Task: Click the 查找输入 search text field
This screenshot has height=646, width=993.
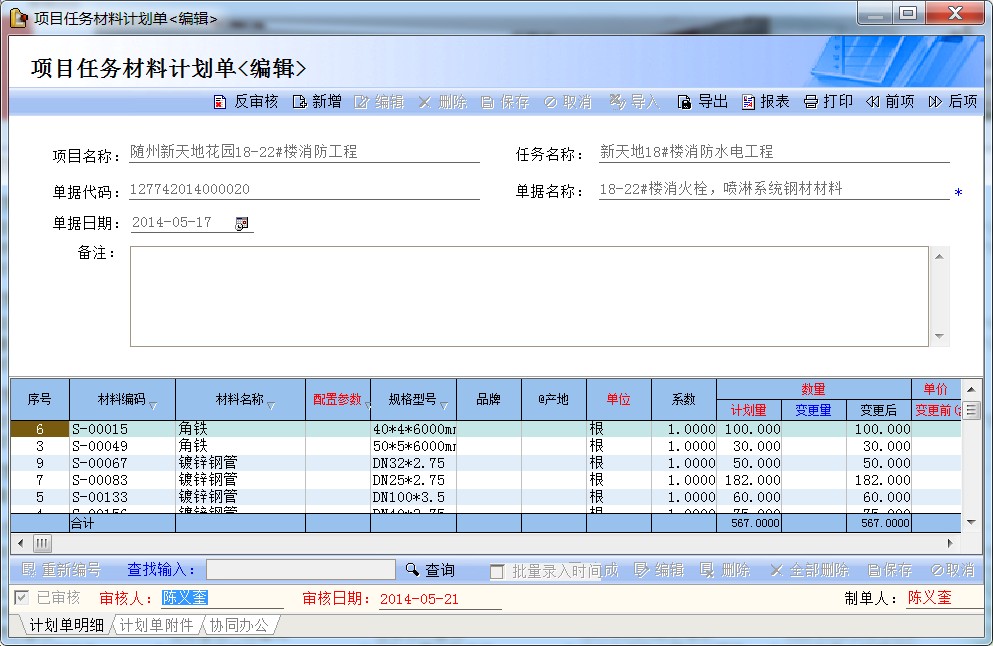Action: [300, 570]
